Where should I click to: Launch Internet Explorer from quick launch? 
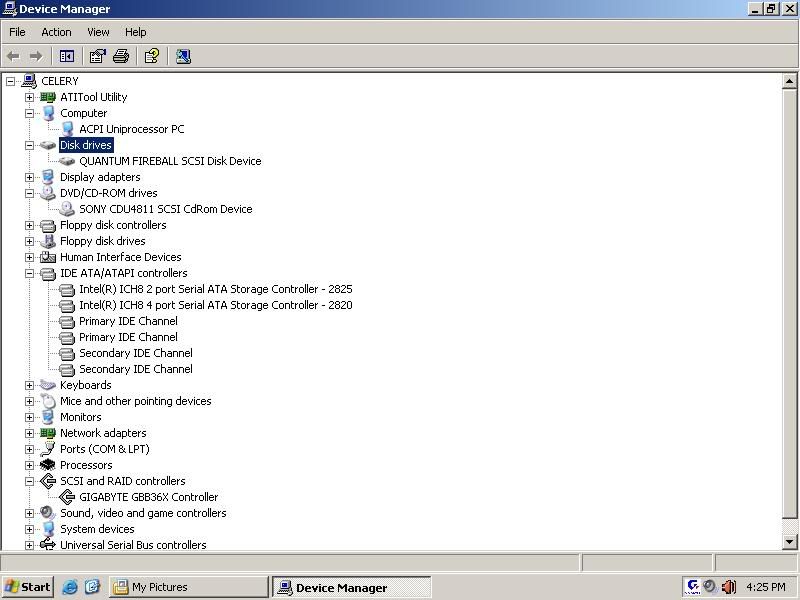coord(70,587)
